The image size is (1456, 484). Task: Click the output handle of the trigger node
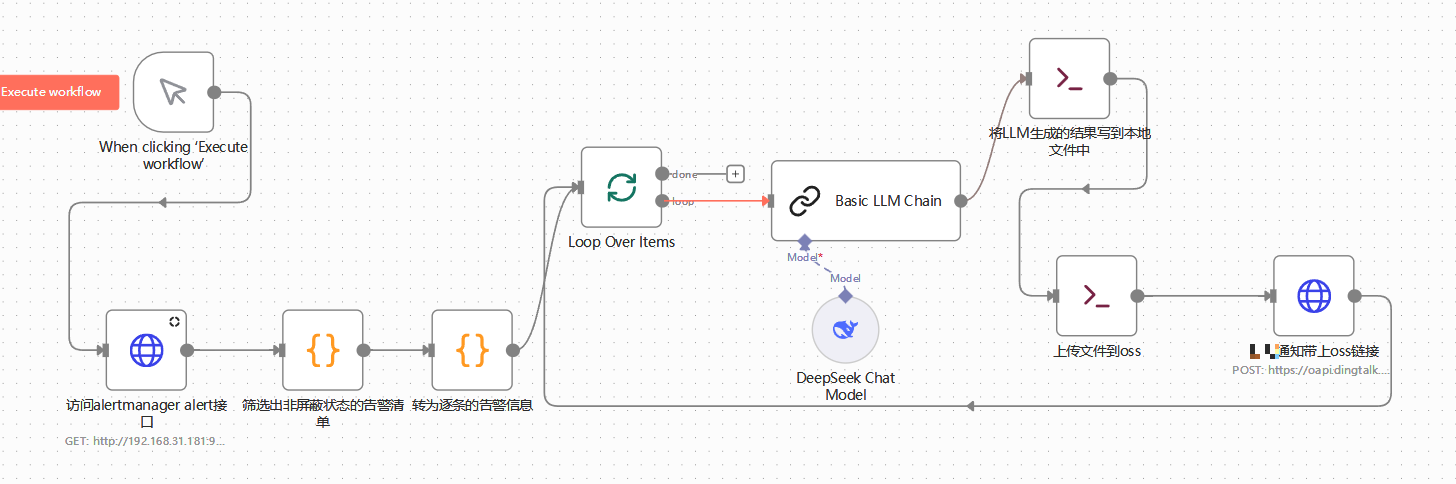point(213,92)
